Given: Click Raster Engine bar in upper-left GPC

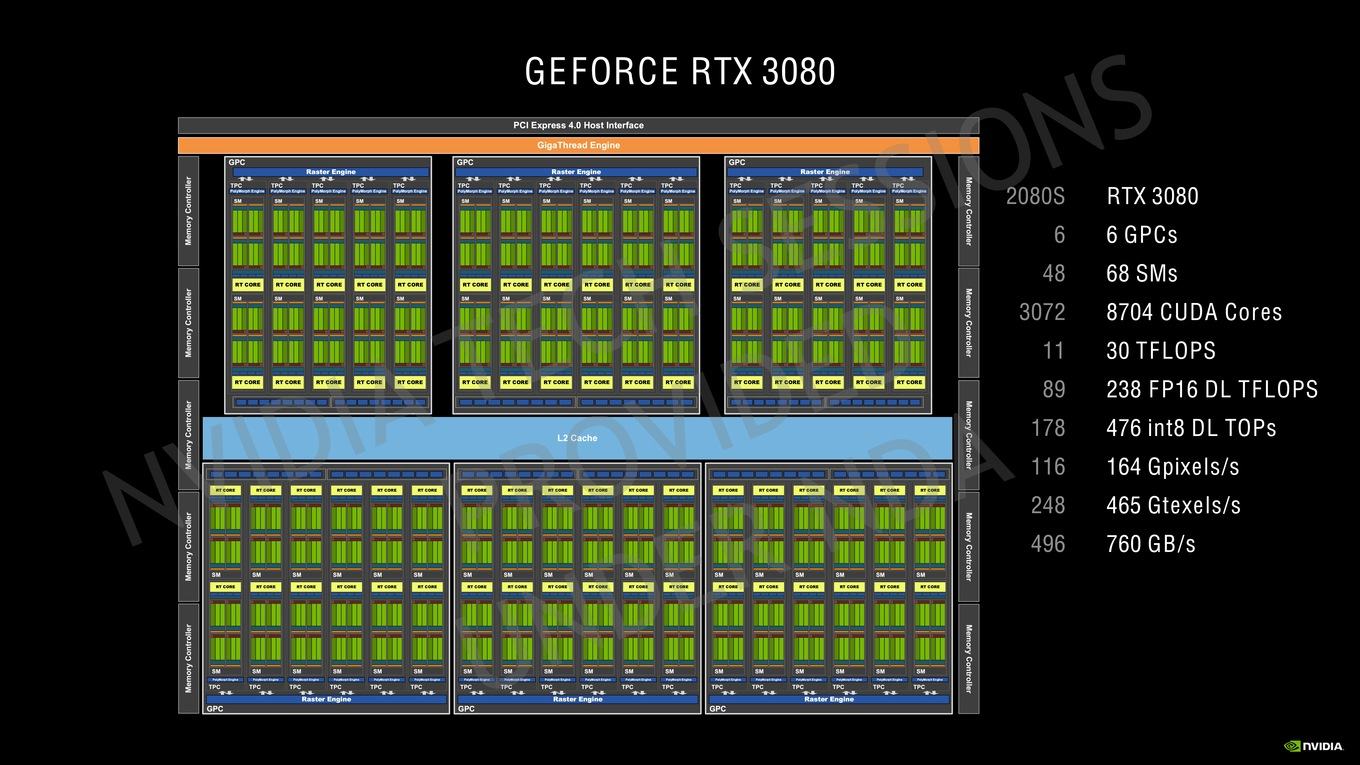Looking at the screenshot, I should (x=330, y=172).
